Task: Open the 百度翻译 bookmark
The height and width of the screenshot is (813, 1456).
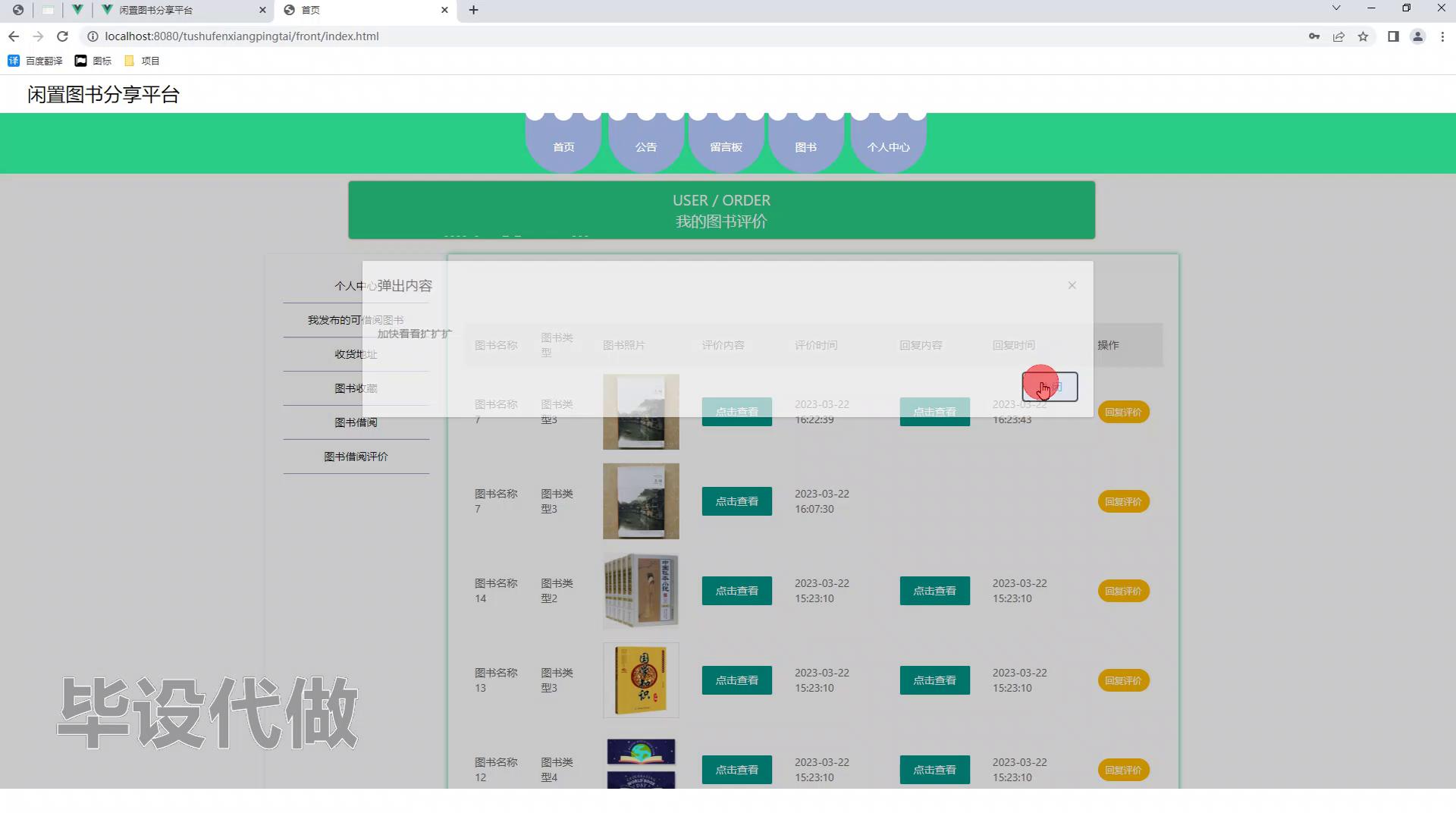Action: [36, 61]
